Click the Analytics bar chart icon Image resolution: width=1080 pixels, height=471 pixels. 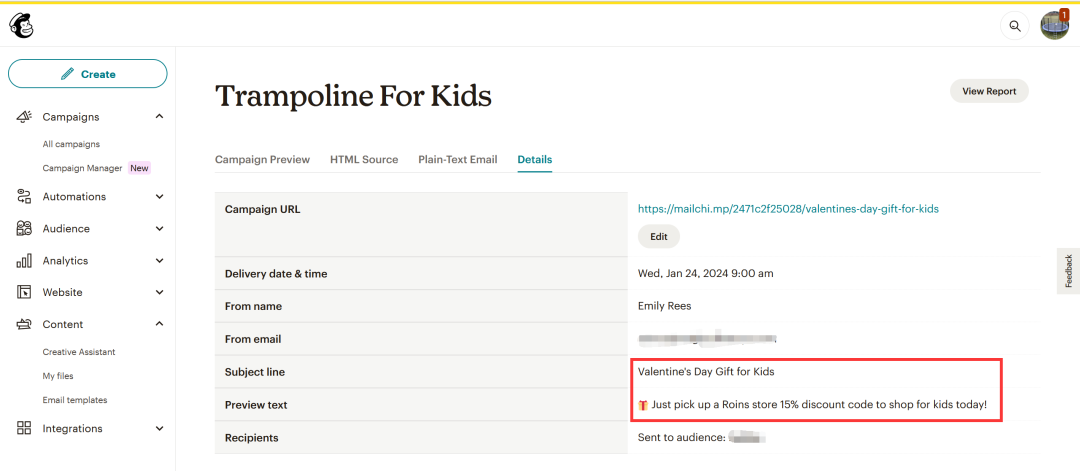coord(25,261)
